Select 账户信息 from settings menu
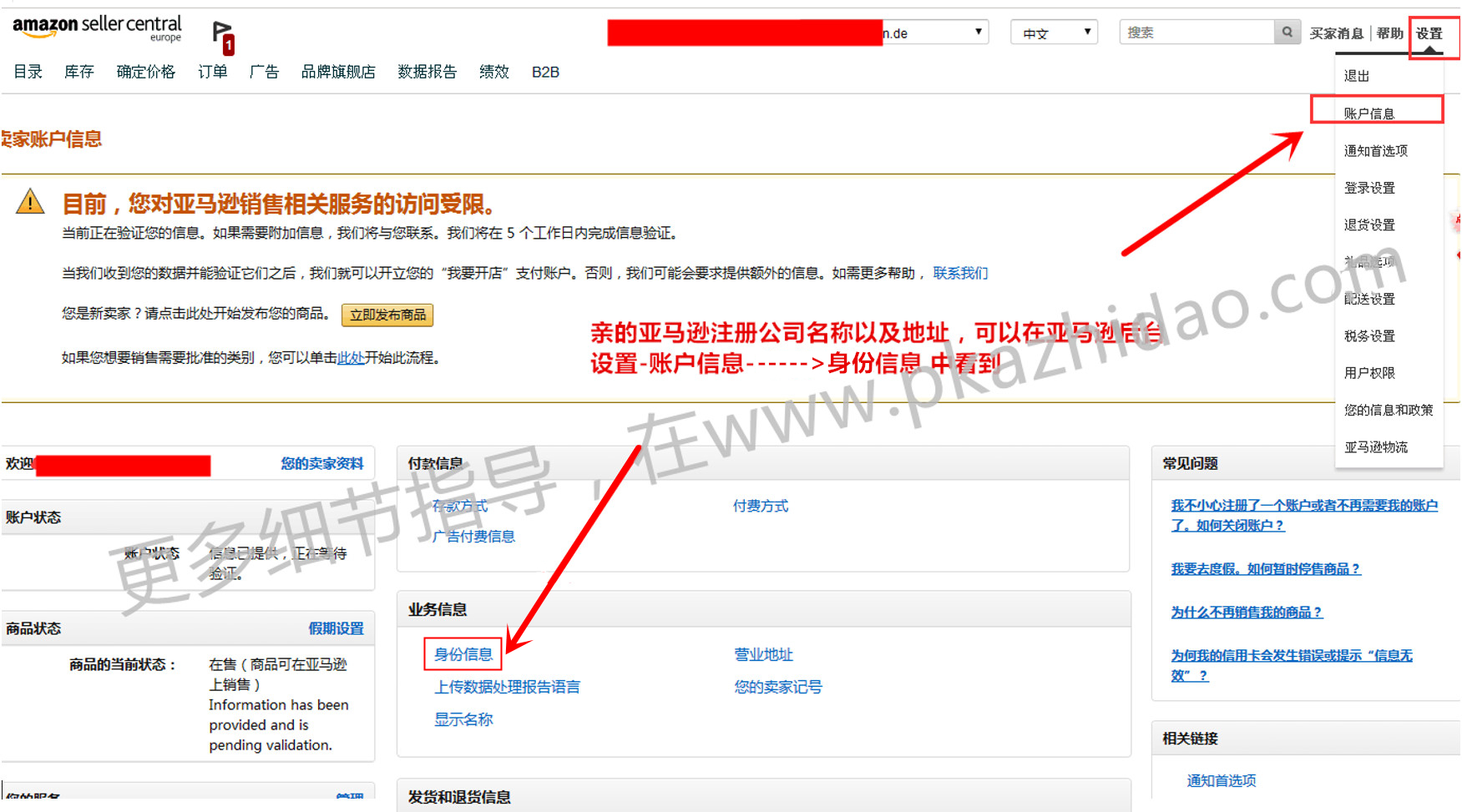 [x=1369, y=113]
